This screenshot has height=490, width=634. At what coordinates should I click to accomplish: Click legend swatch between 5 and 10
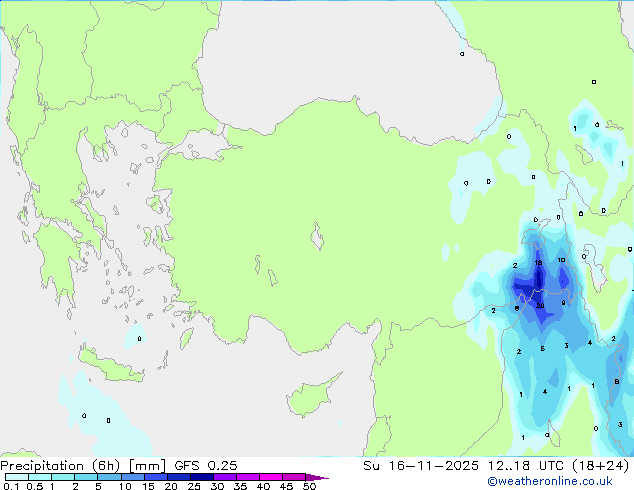click(x=109, y=477)
